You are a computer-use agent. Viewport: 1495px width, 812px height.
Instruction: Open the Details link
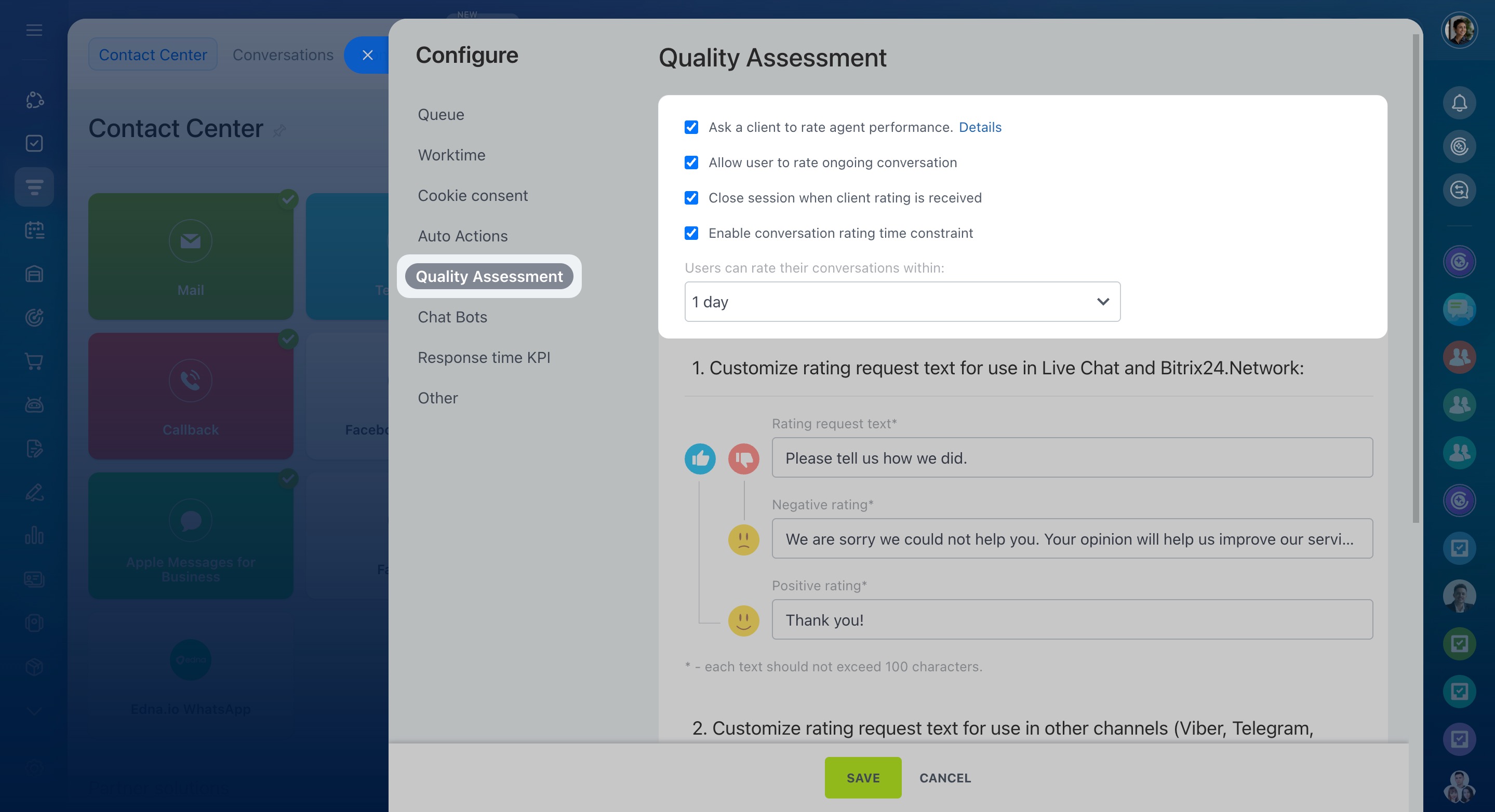[980, 127]
